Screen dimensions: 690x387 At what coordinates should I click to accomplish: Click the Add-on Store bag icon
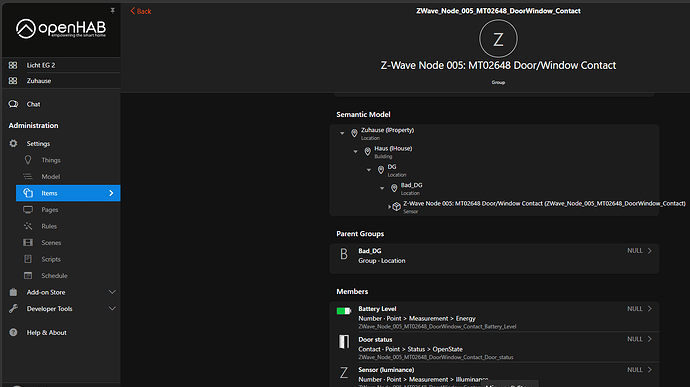(13, 292)
